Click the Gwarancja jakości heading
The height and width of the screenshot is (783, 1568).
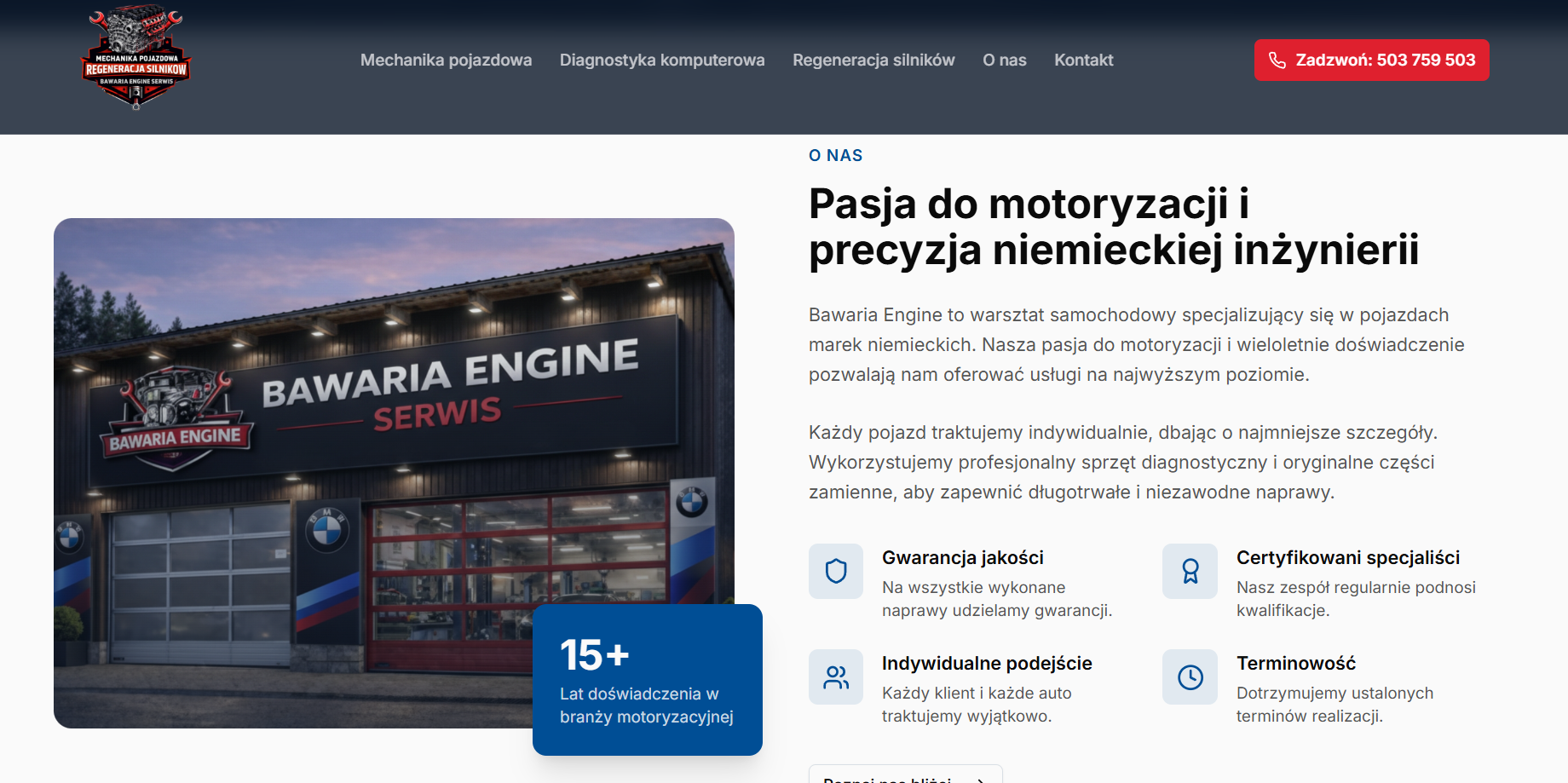tap(963, 558)
